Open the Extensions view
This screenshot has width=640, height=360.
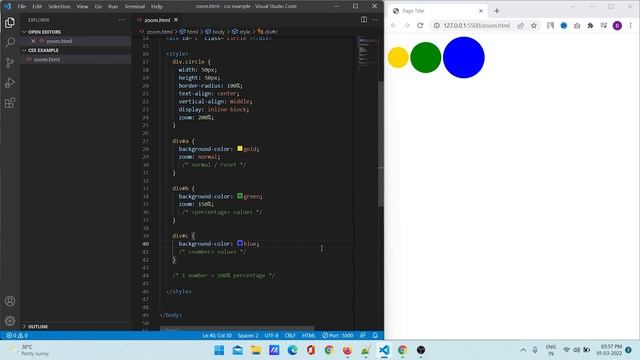coord(10,102)
